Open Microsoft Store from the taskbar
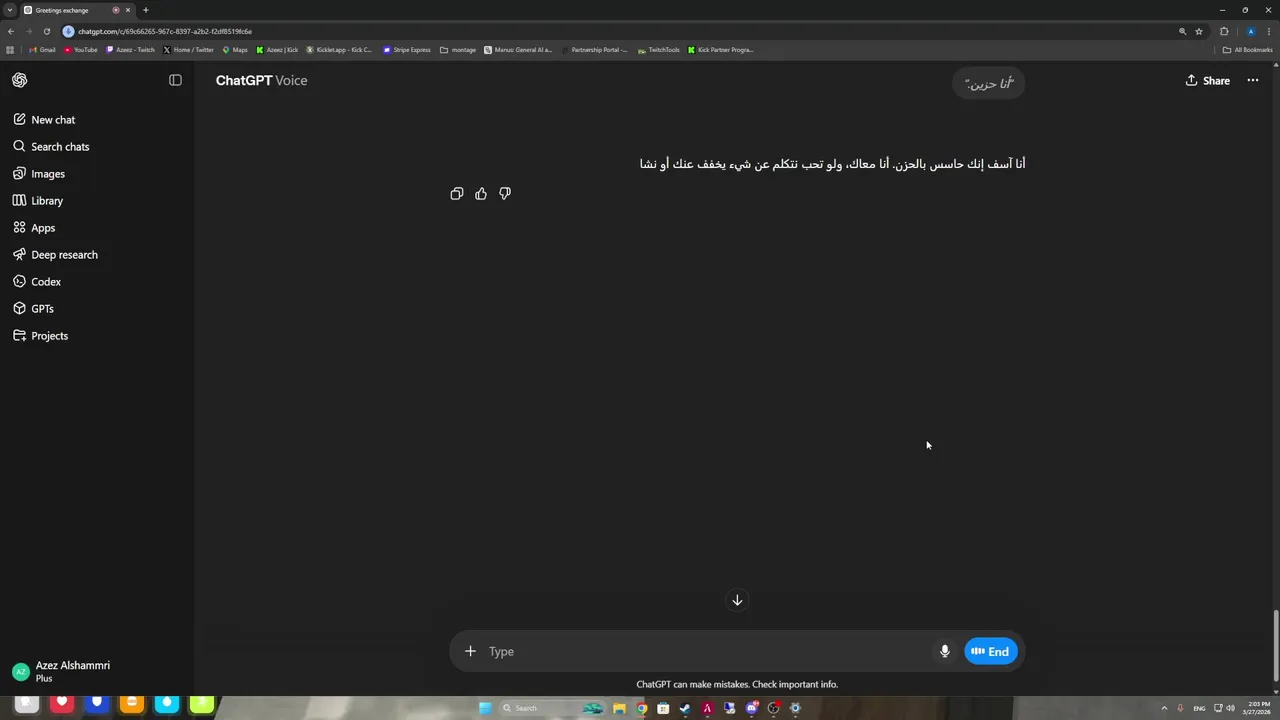The height and width of the screenshot is (720, 1280). (663, 708)
